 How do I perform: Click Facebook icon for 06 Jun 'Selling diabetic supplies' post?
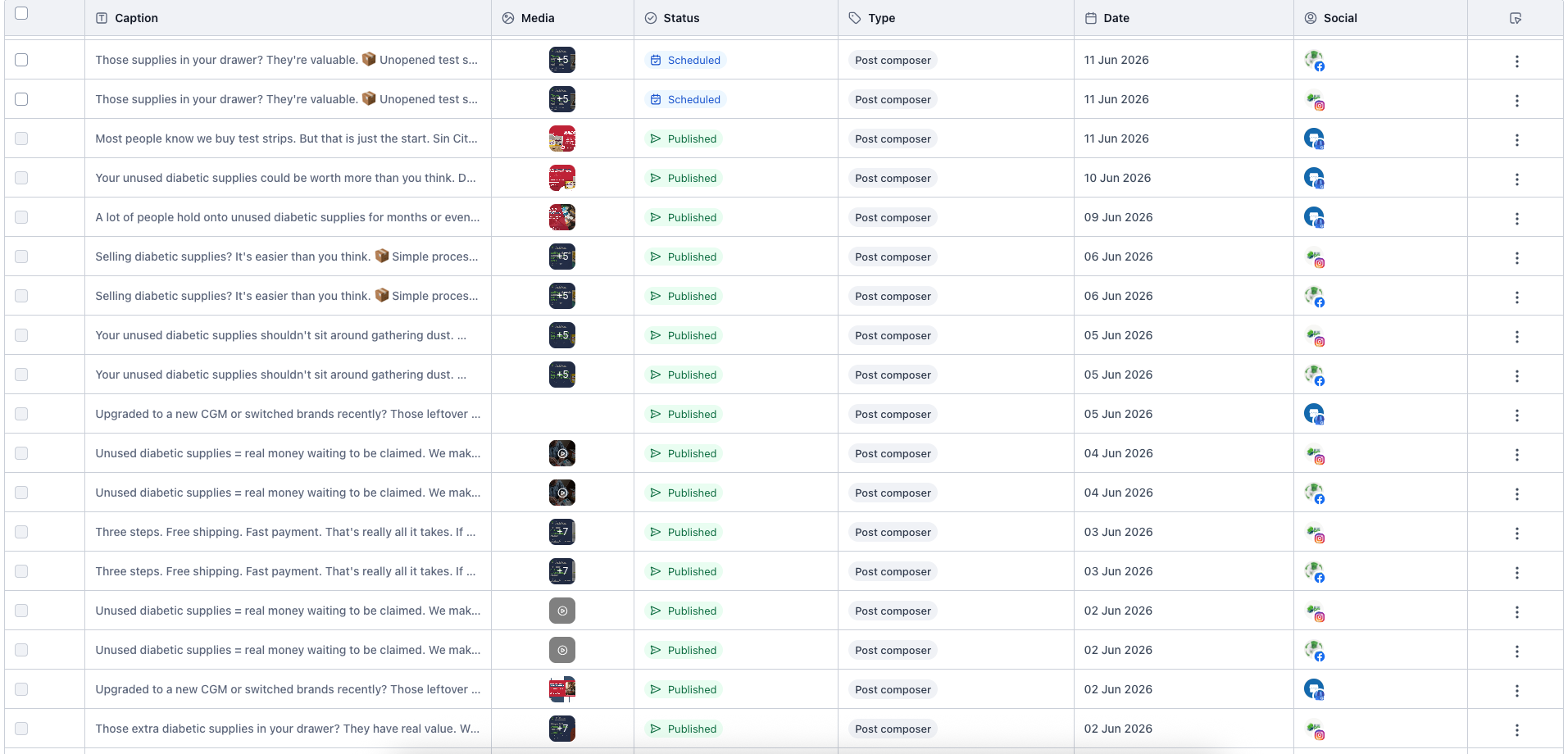click(1315, 297)
